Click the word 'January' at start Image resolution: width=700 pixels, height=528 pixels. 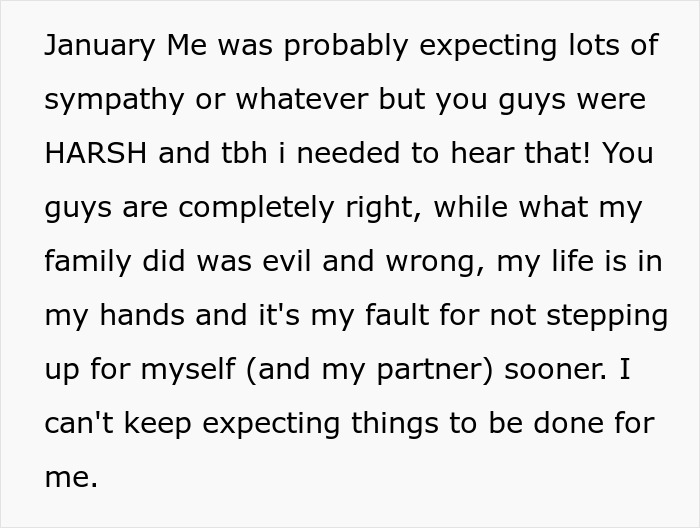point(100,46)
